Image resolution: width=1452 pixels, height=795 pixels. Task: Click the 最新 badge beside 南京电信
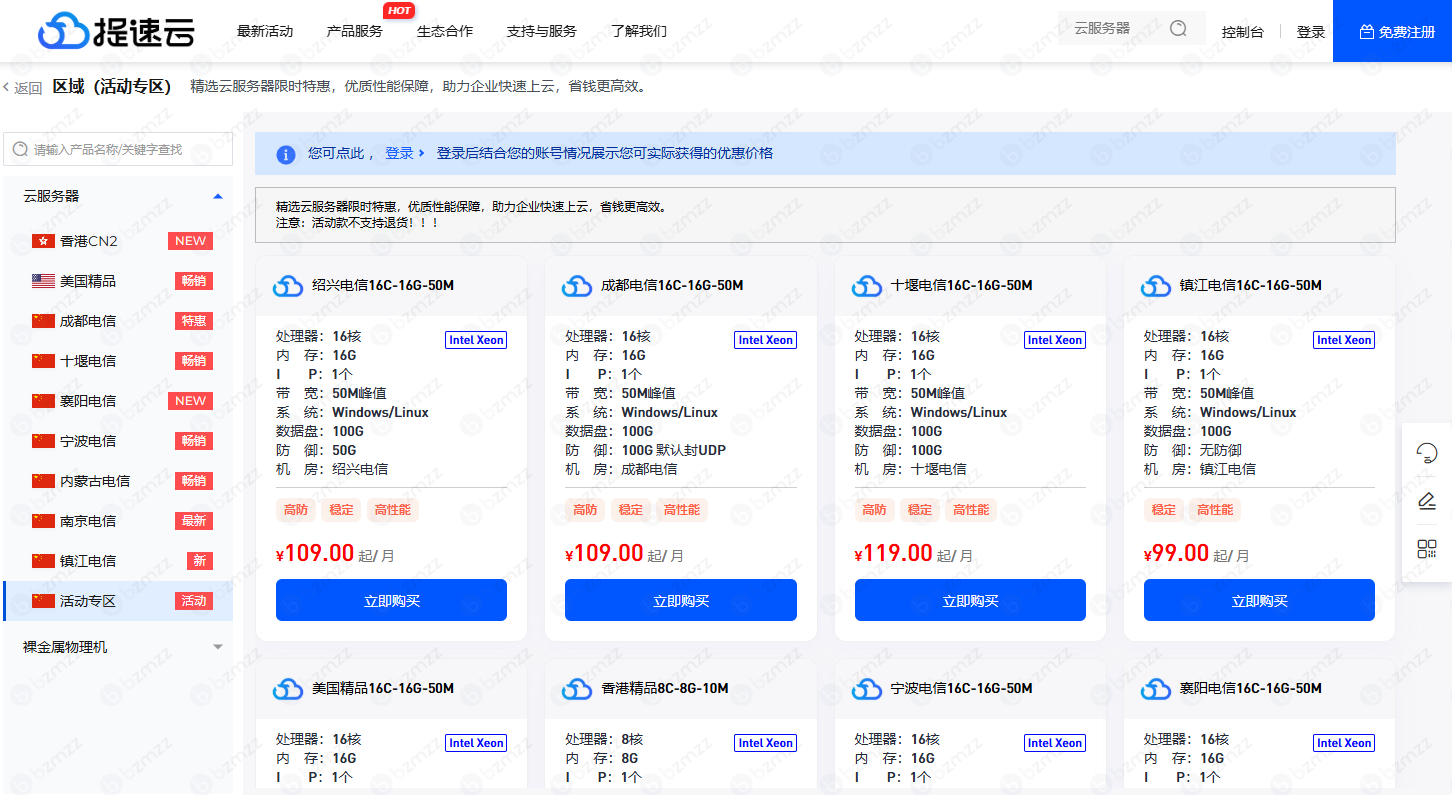tap(194, 521)
